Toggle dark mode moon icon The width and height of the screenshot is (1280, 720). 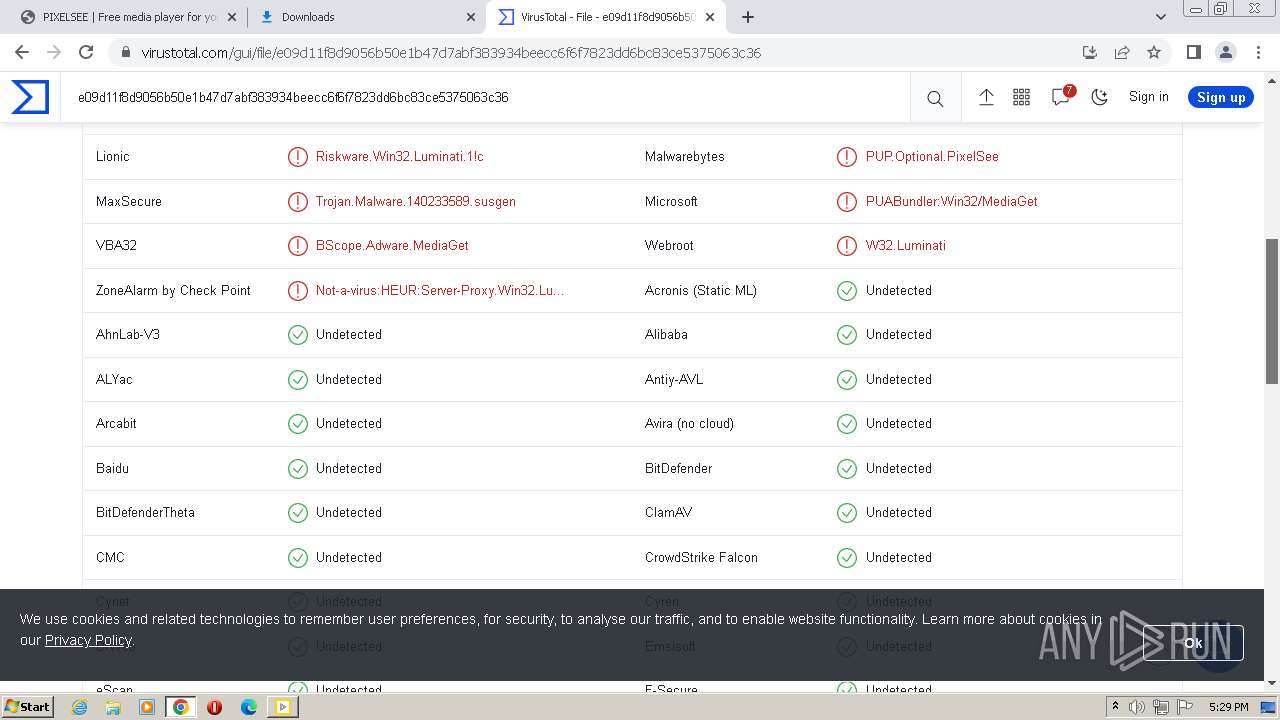(1100, 97)
